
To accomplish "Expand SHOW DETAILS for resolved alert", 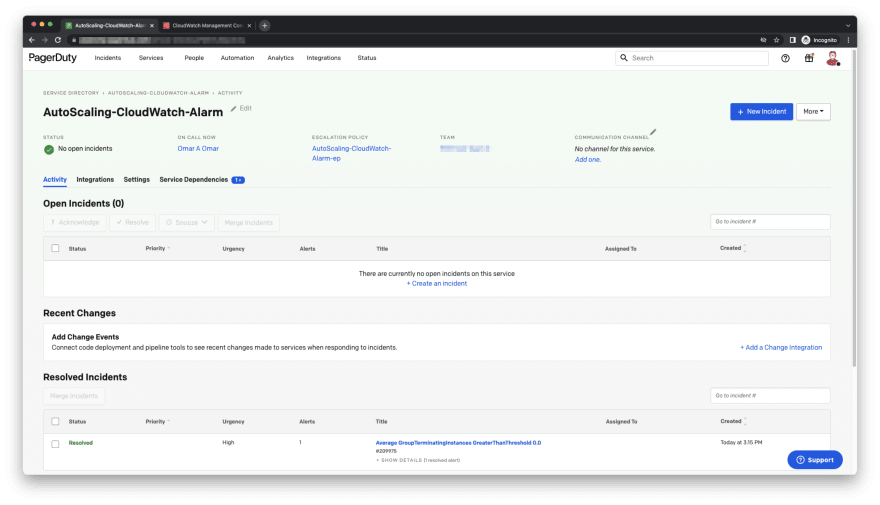I will coord(418,460).
